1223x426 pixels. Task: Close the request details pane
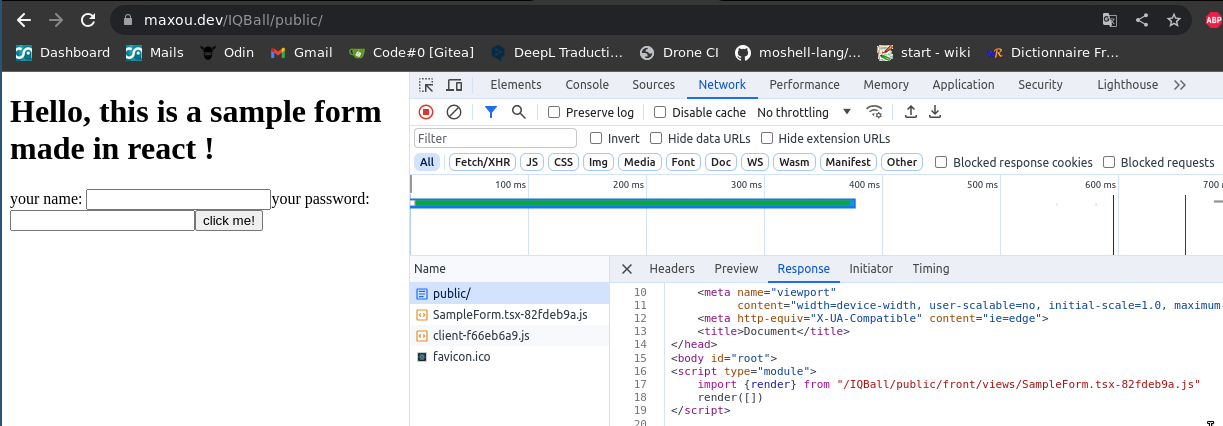point(627,269)
